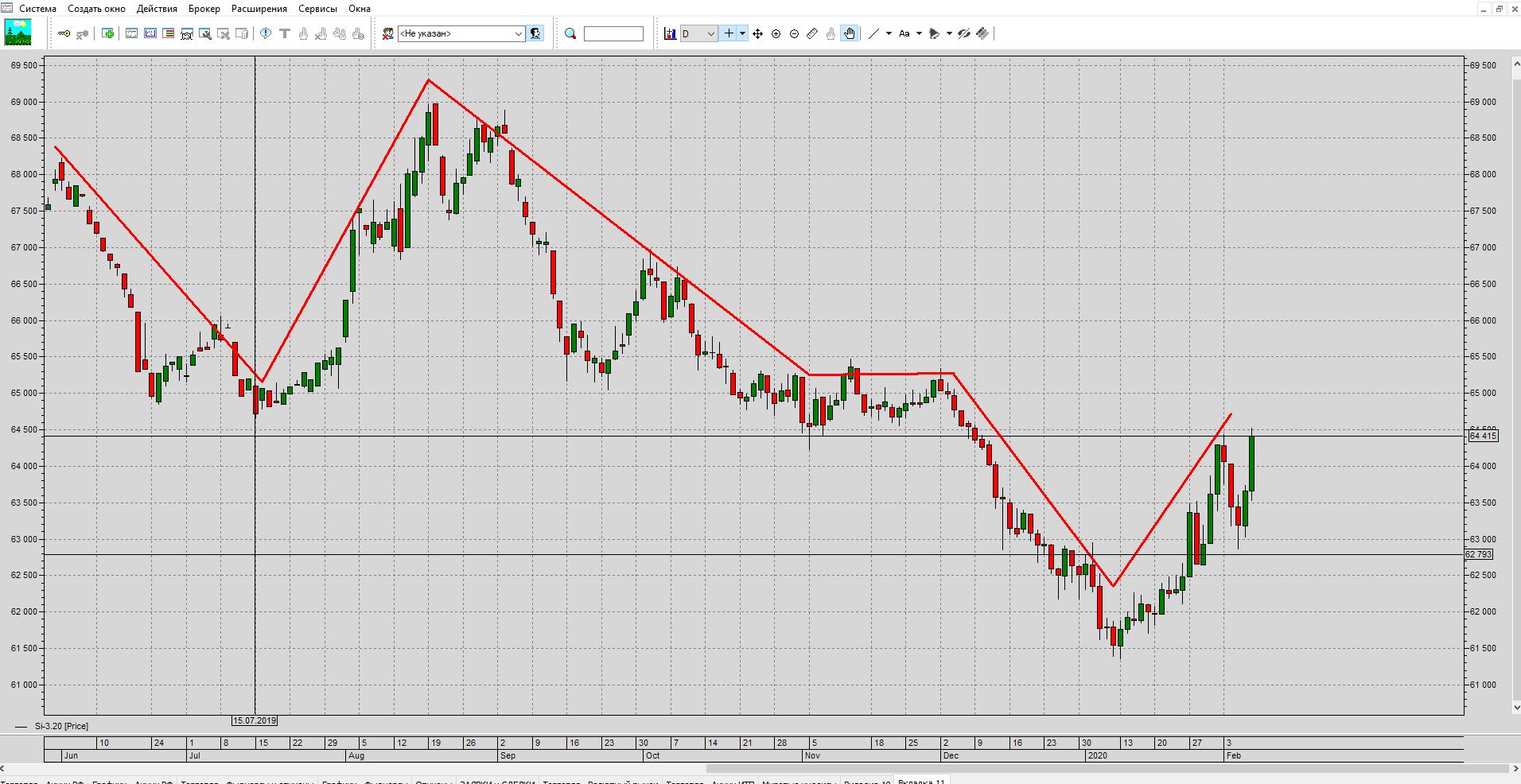Open the Система menu
Screen dimensions: 1521x784
pyautogui.click(x=38, y=9)
